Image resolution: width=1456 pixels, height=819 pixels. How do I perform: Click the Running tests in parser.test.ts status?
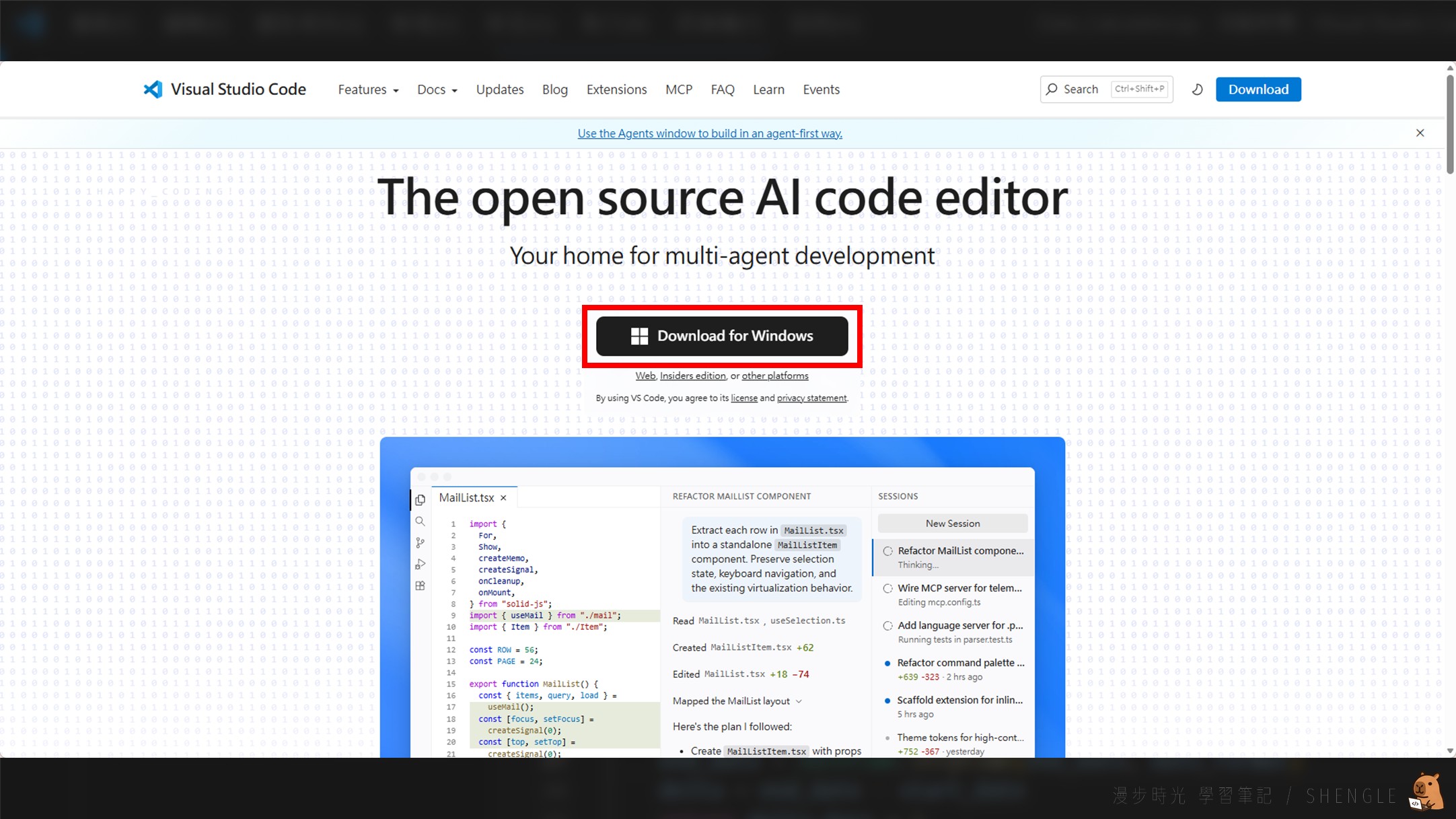955,640
